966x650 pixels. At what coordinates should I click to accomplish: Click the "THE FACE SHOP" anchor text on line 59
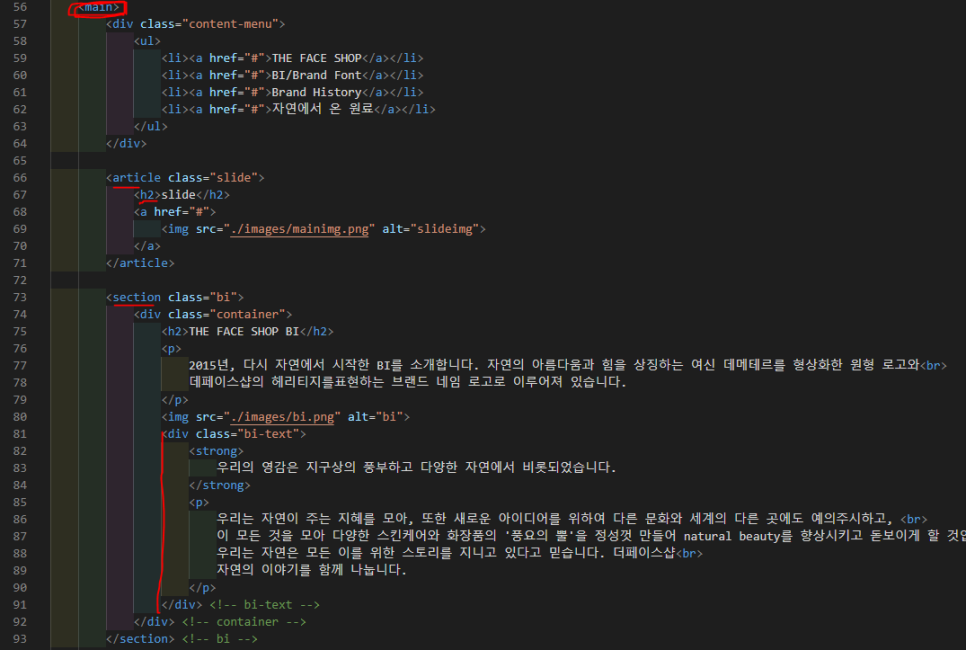[x=317, y=58]
